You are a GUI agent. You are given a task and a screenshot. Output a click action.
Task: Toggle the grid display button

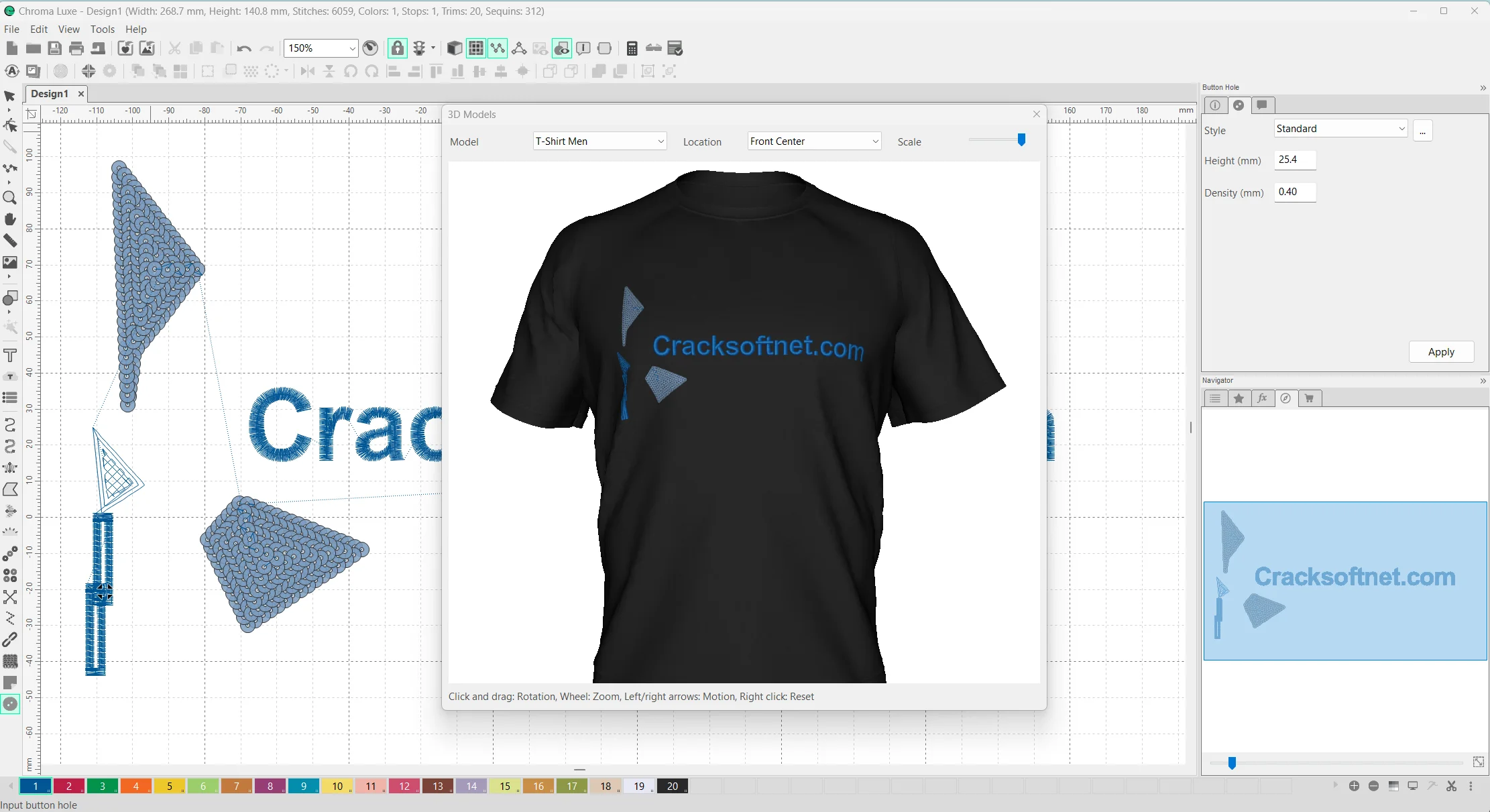[475, 48]
